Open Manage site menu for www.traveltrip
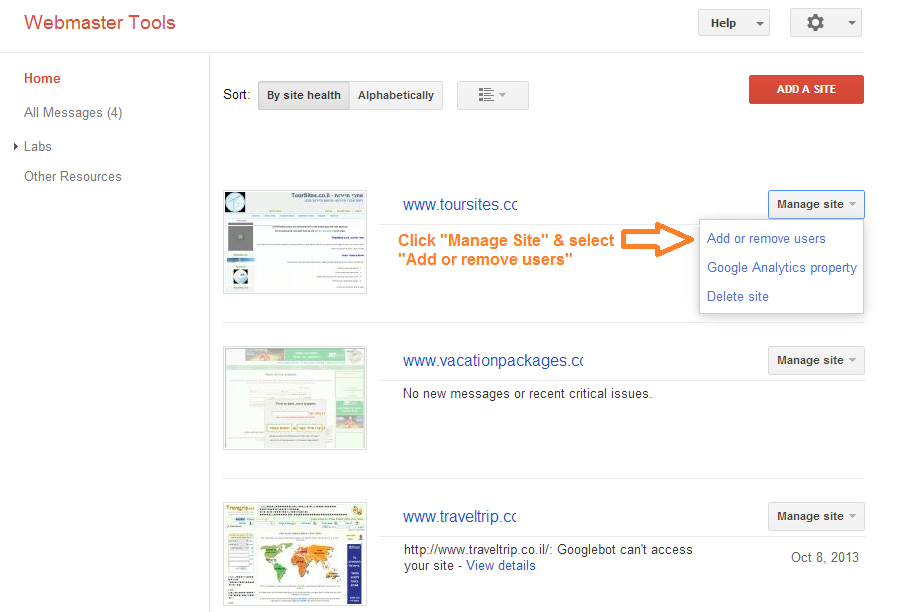Screen dimensions: 902x612 click(816, 517)
